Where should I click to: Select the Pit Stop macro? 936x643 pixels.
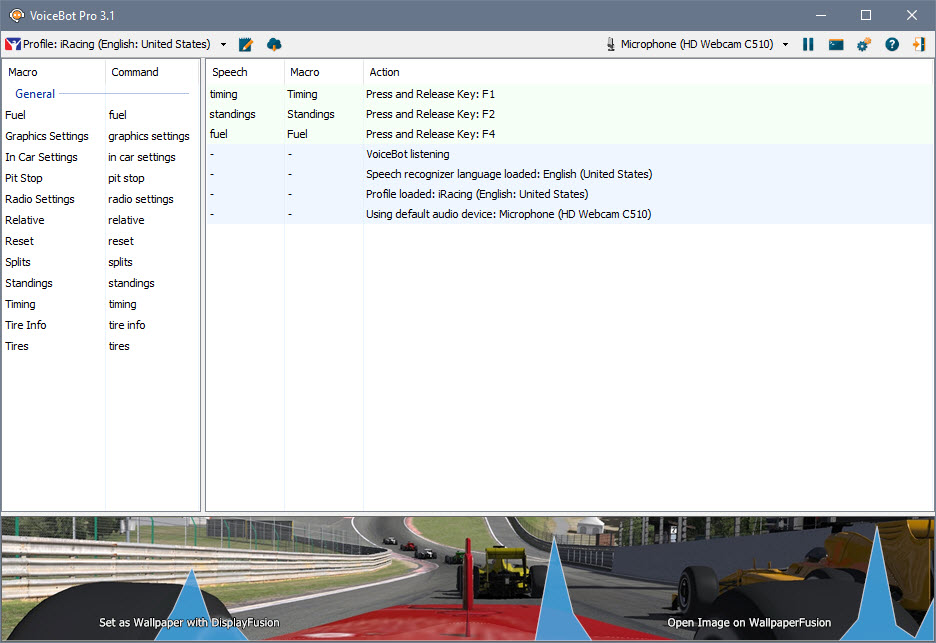point(24,178)
